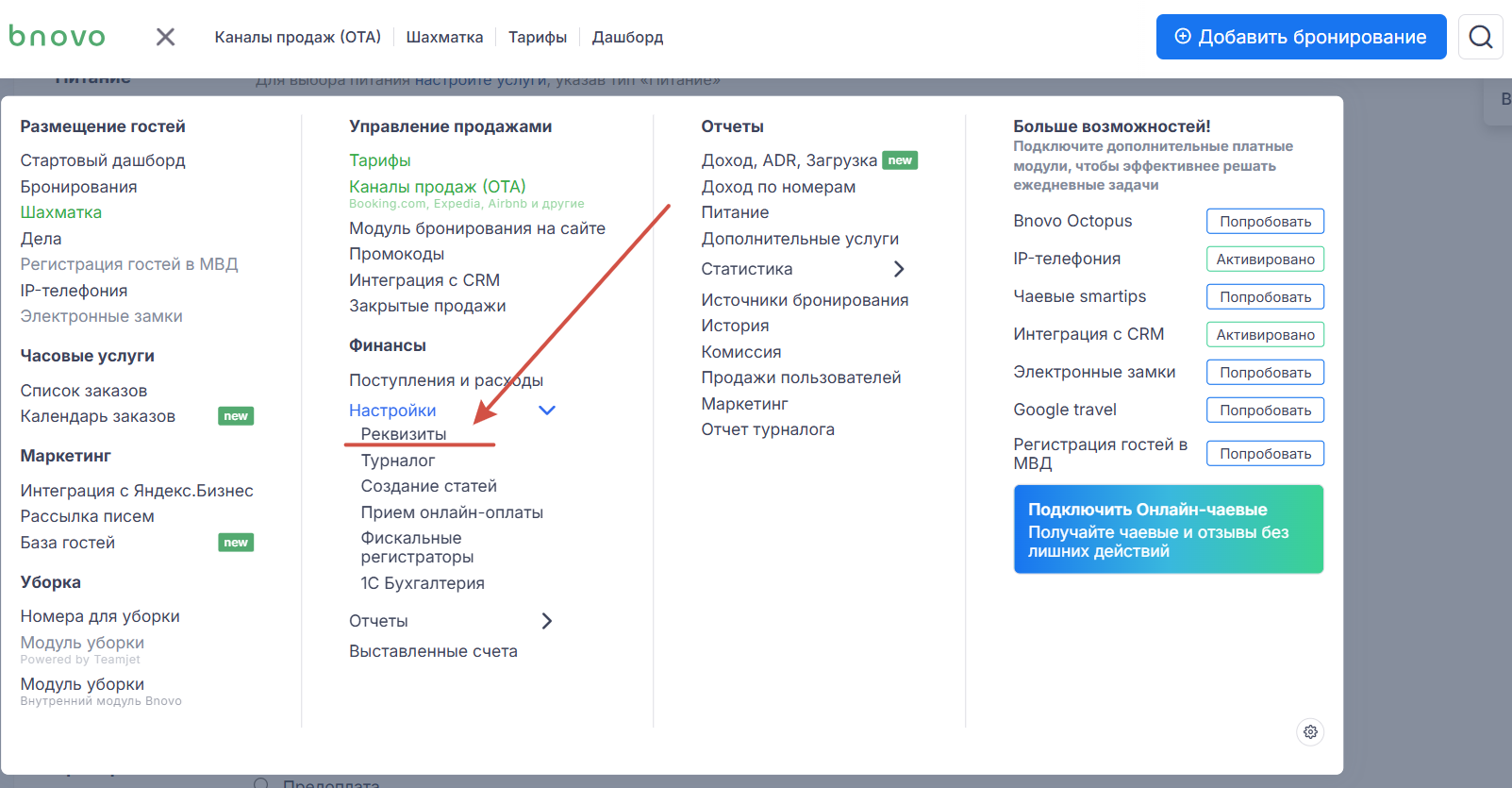Open Каналы продаж (OTA) in menu list

438,187
